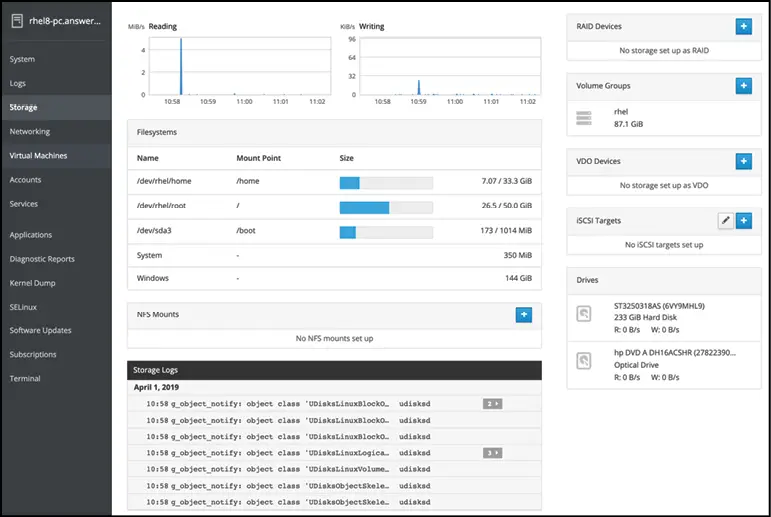Add a new RAID device
771x517 pixels.
[x=743, y=26]
